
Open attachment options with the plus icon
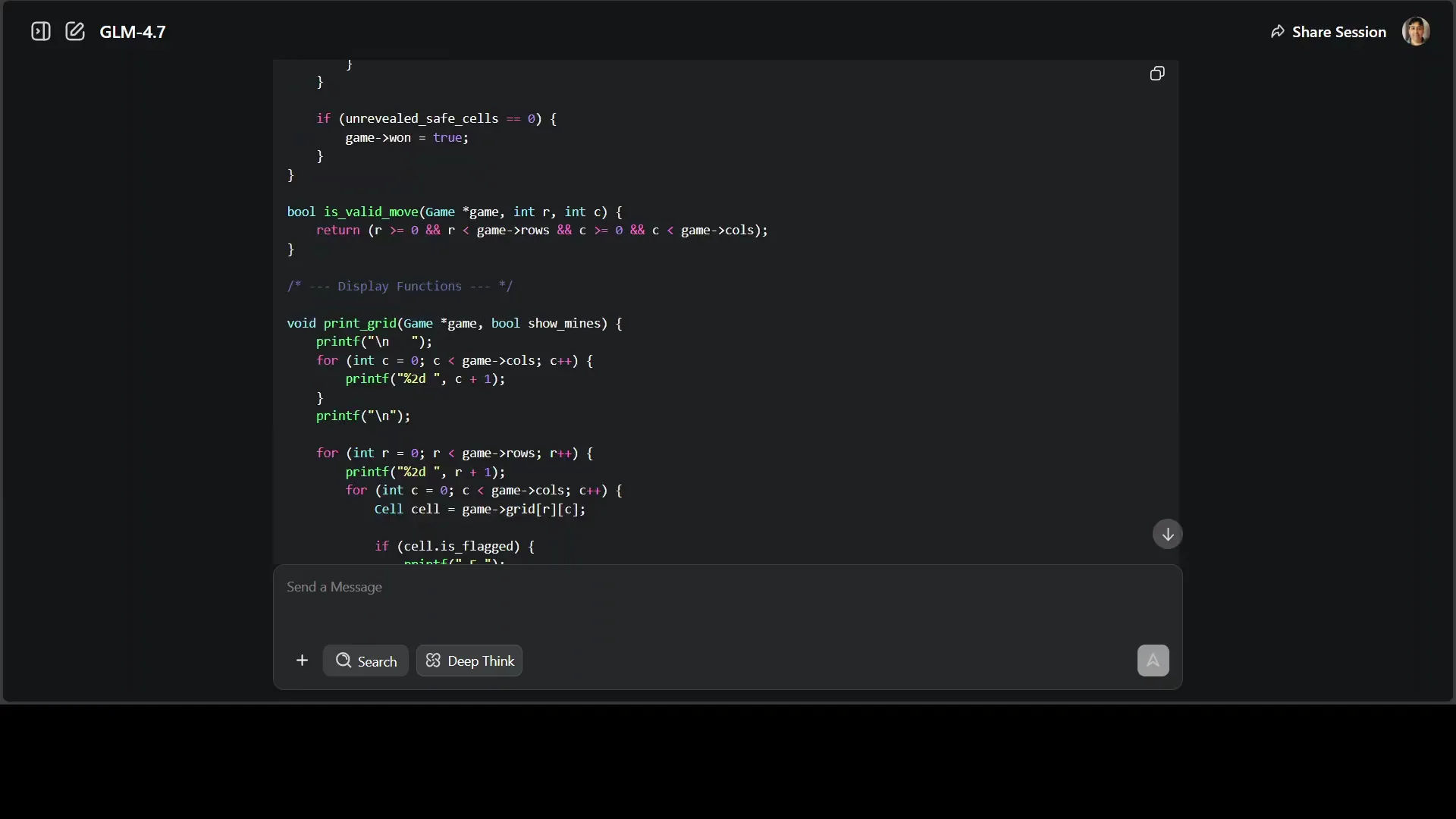pyautogui.click(x=302, y=660)
